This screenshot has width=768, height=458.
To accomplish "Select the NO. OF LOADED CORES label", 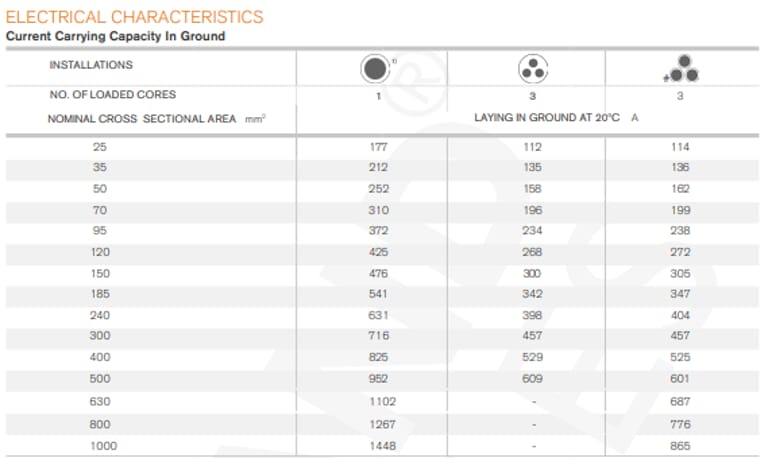I will coord(112,95).
